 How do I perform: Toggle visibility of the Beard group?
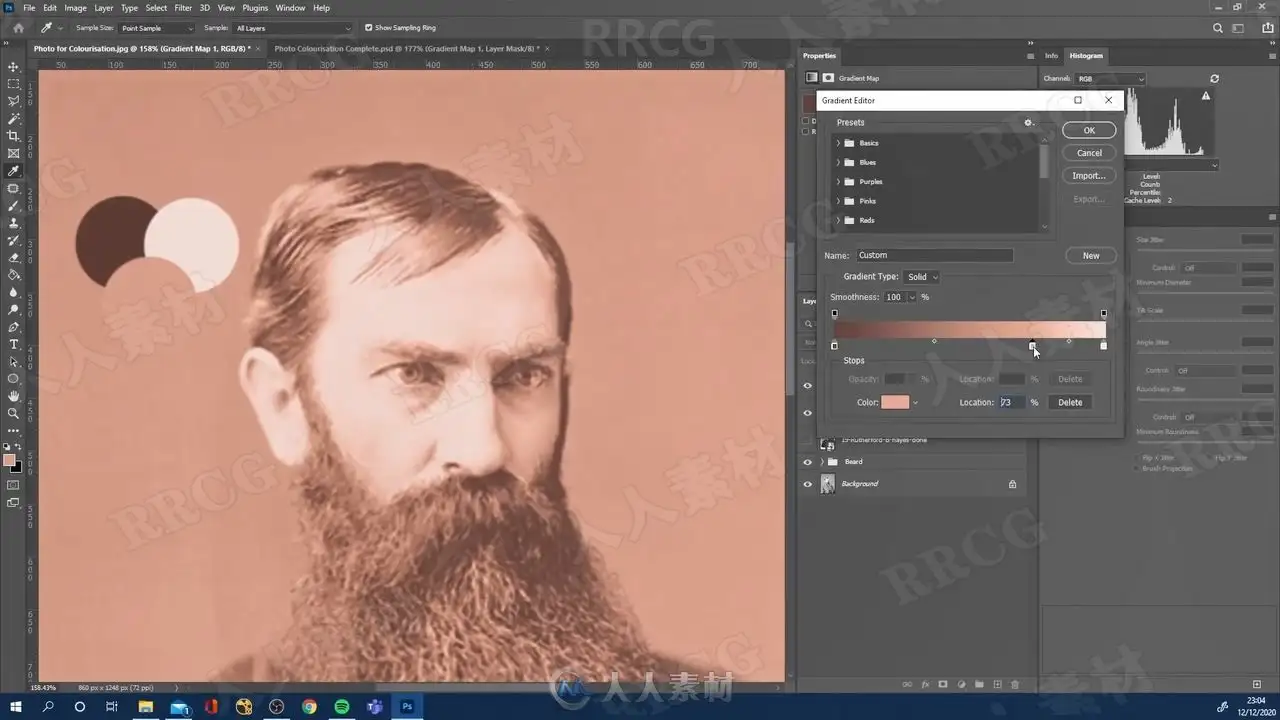click(x=808, y=462)
